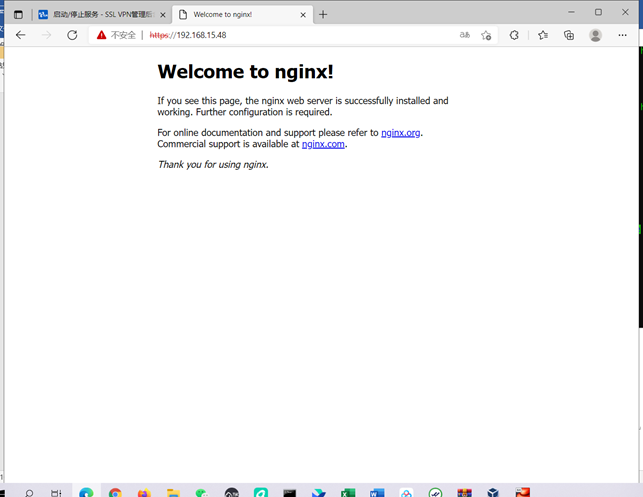The width and height of the screenshot is (643, 497).
Task: Click the Welcome to nginx! heading
Action: (x=245, y=72)
